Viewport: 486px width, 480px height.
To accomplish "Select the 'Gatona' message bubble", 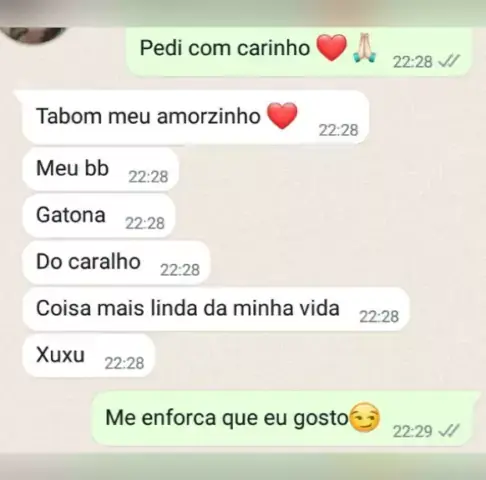I will pyautogui.click(x=98, y=216).
